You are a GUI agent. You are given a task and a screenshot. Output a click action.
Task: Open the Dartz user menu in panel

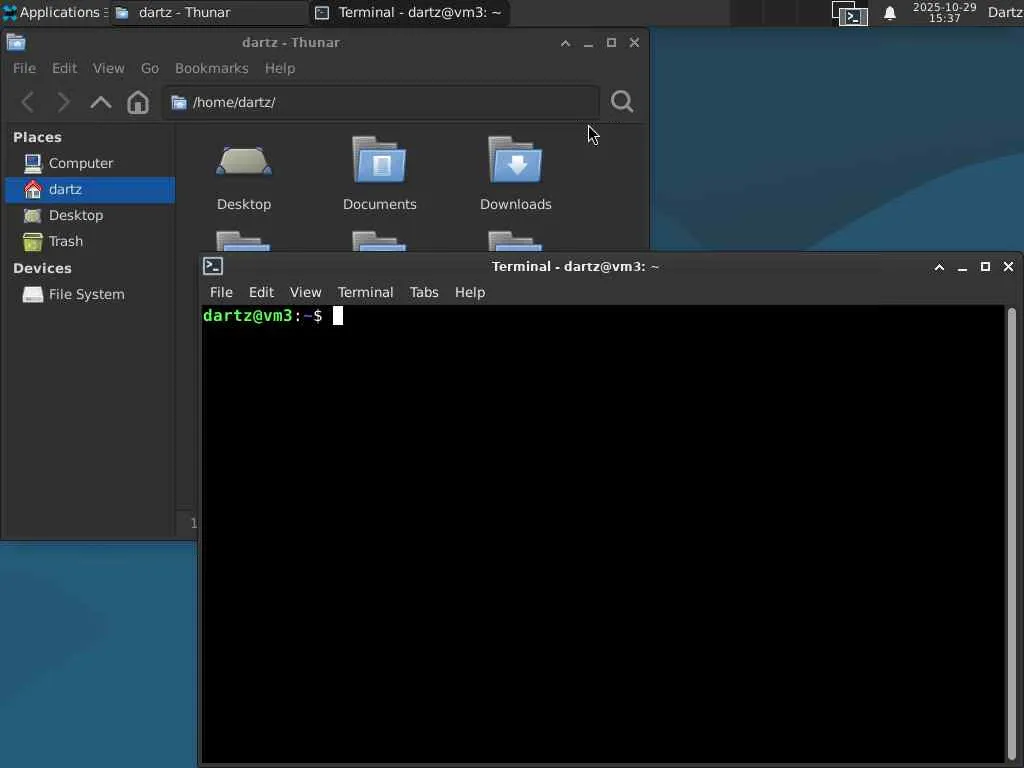[x=1005, y=12]
